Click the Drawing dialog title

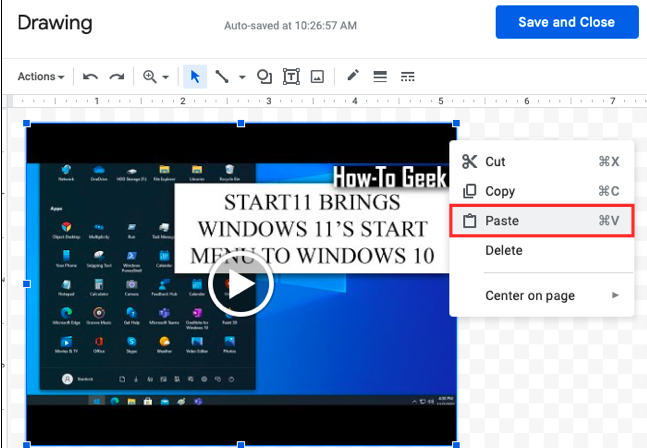click(x=55, y=23)
